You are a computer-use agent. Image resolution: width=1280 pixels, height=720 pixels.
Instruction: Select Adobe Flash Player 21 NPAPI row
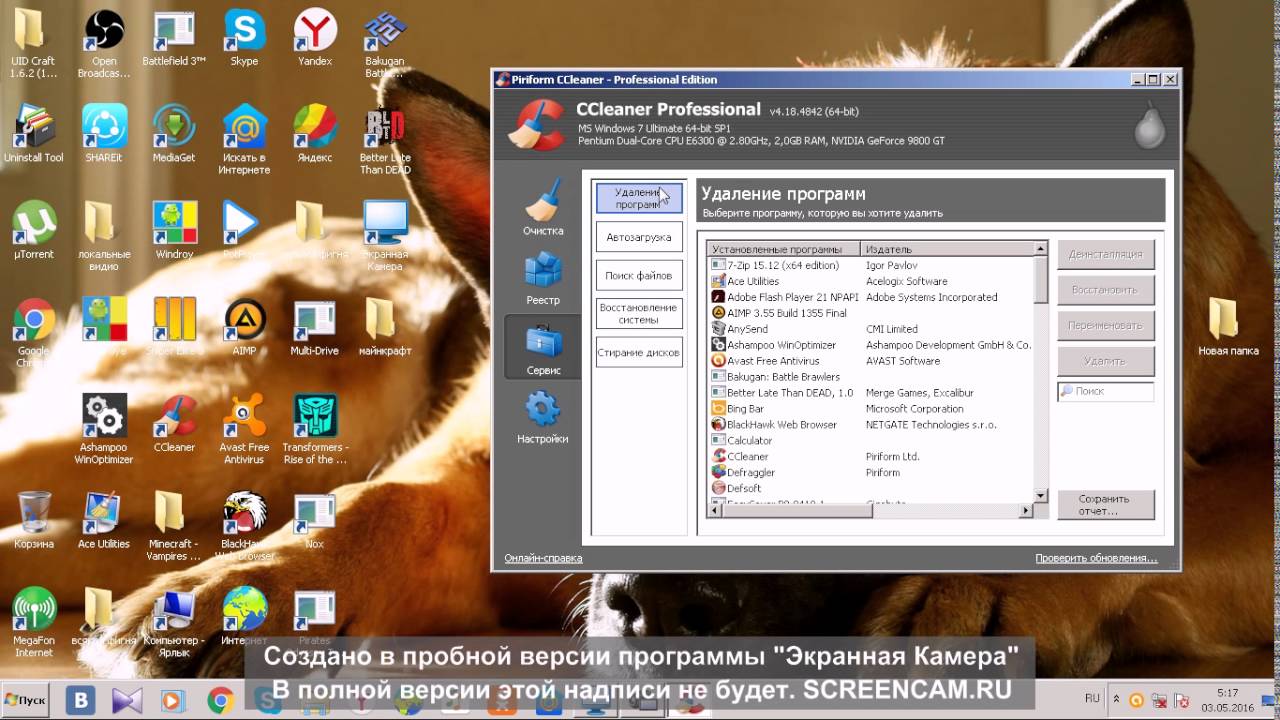[870, 297]
